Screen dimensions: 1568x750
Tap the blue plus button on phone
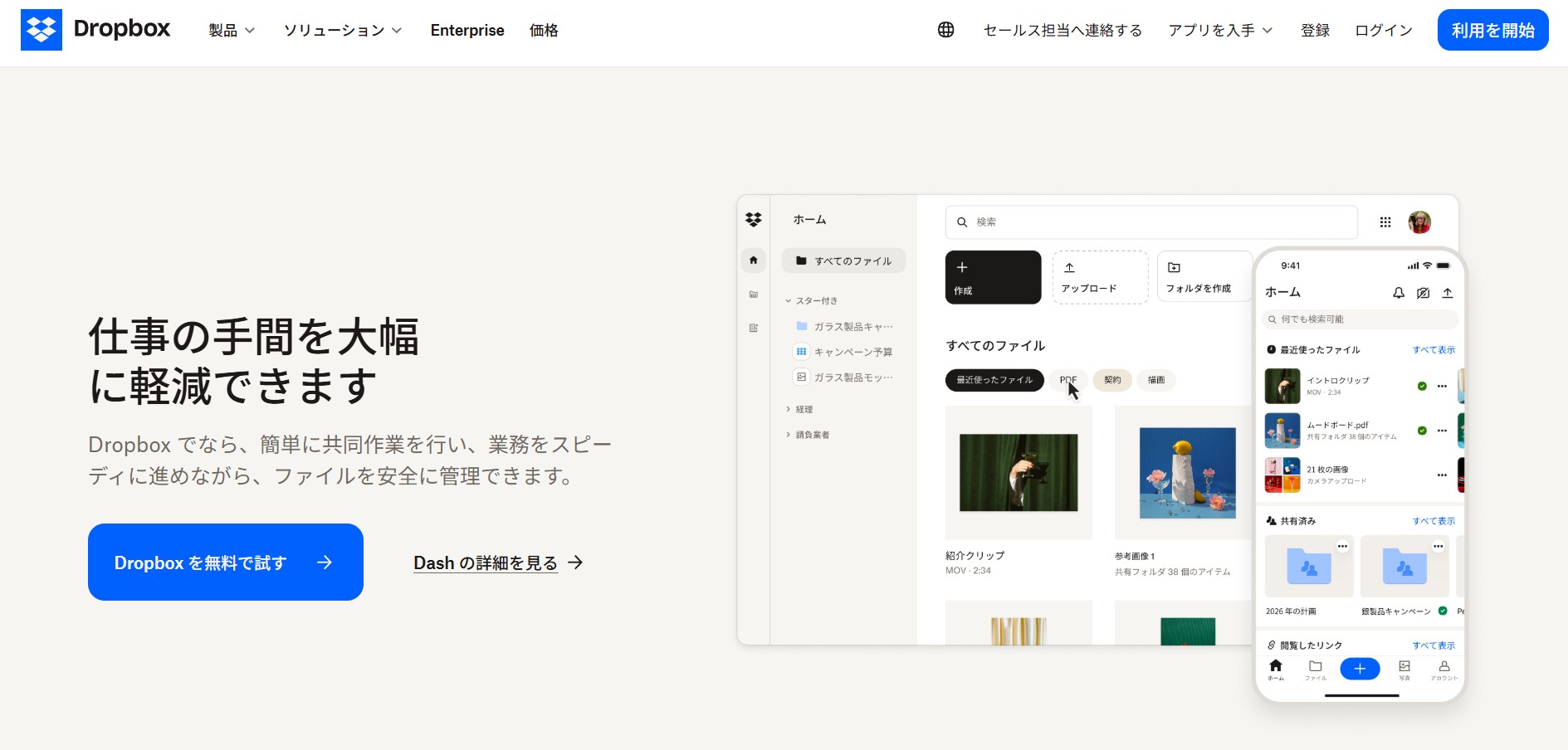tap(1360, 669)
